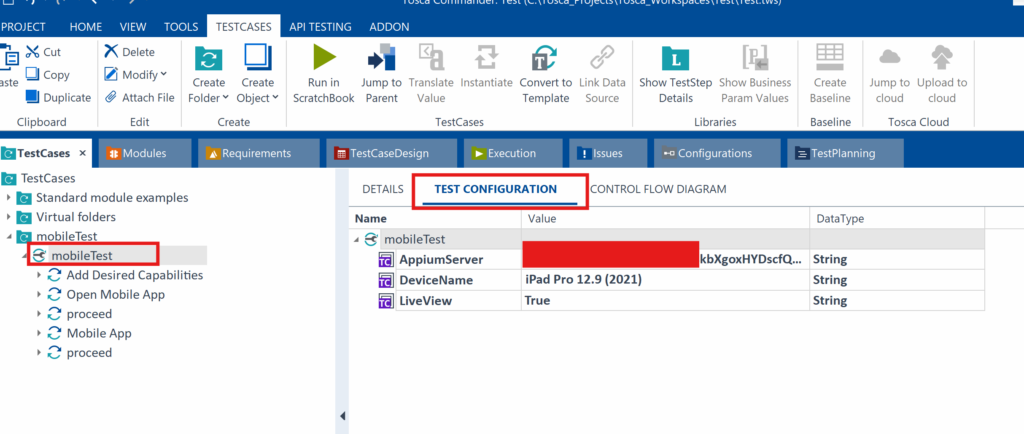Viewport: 1024px width, 434px height.
Task: Click the Attach File paperclip icon
Action: point(112,97)
